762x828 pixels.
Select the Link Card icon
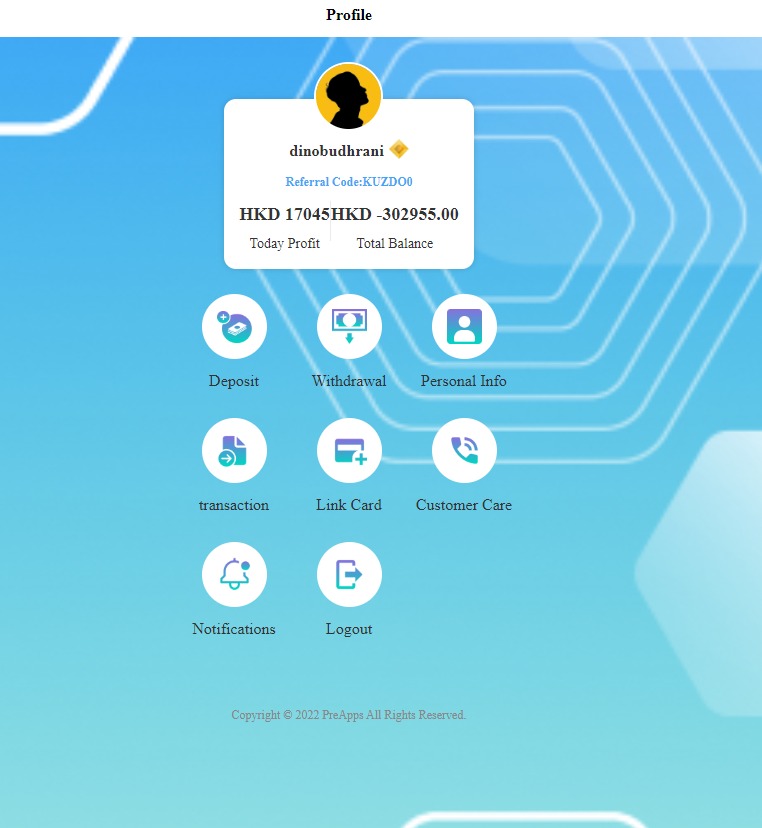(x=349, y=450)
